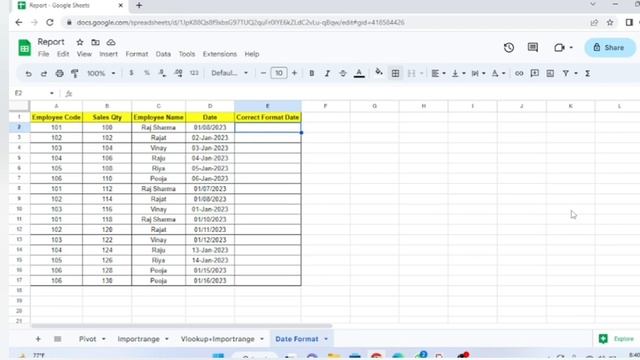Click the Move to folder icon
Screen dimensions: 640x360
pos(96,42)
